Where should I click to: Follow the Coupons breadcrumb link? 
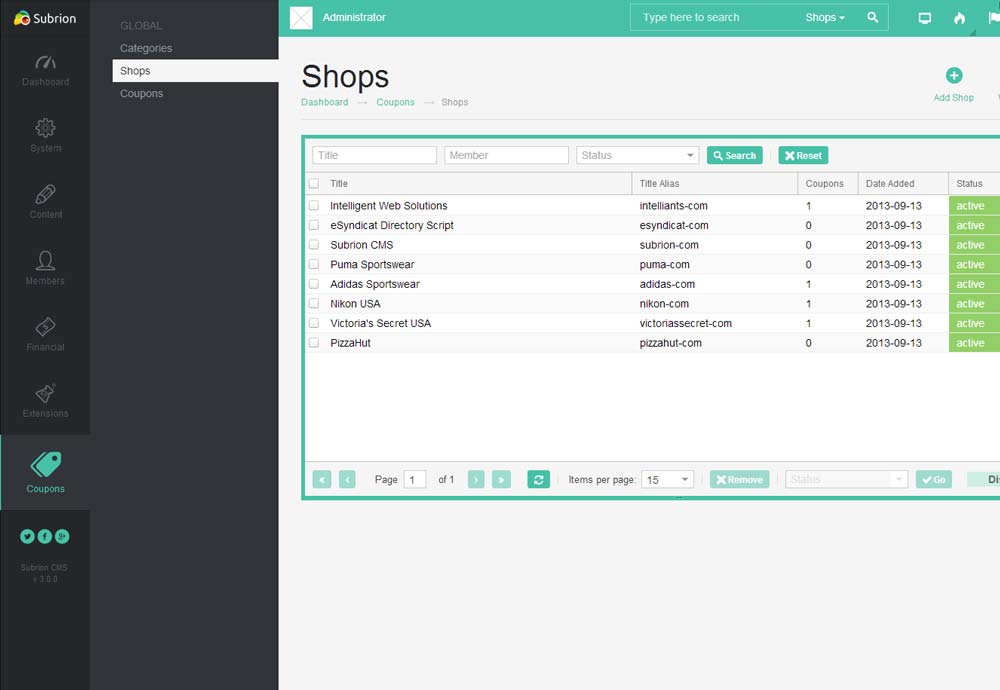click(395, 102)
